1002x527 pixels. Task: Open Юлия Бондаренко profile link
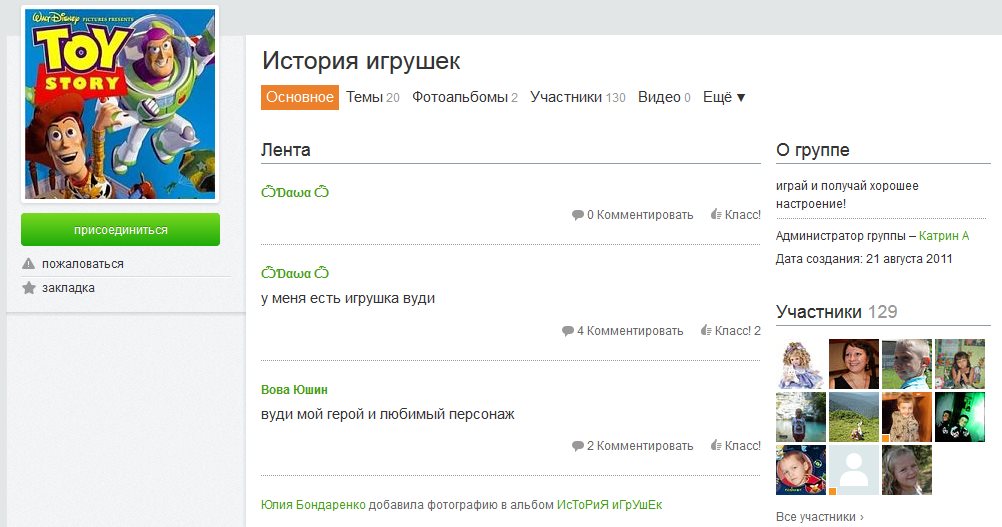click(x=313, y=505)
